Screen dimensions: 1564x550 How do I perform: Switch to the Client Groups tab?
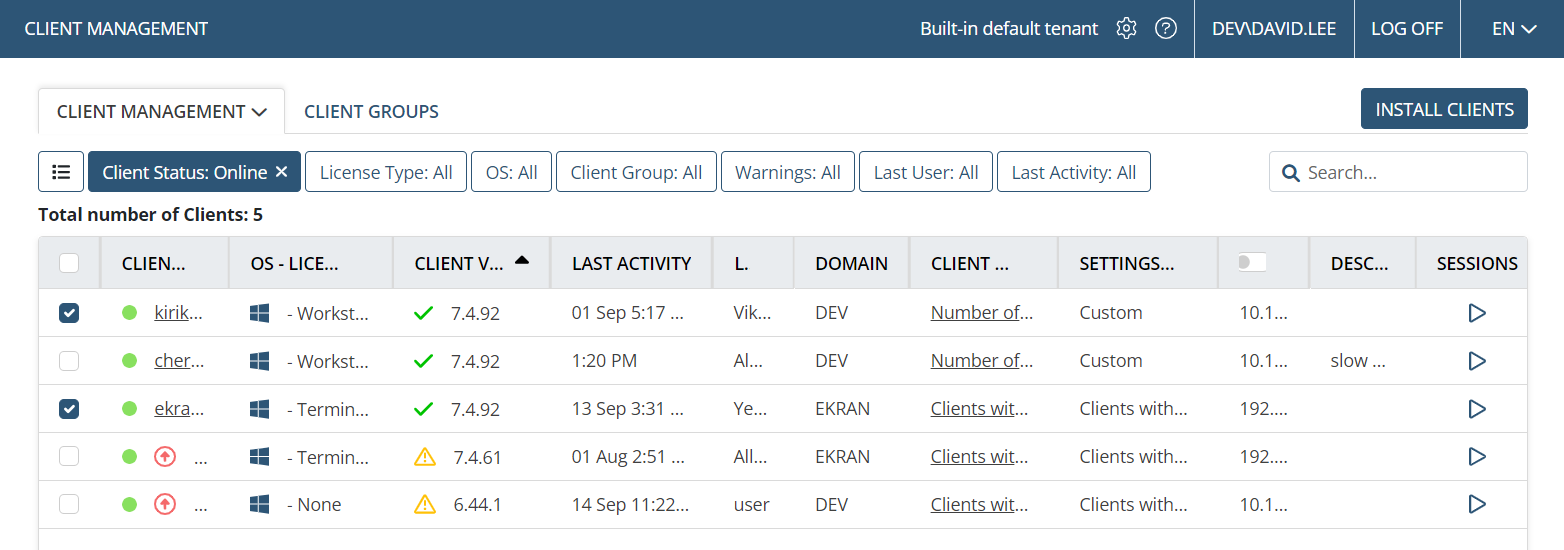371,111
